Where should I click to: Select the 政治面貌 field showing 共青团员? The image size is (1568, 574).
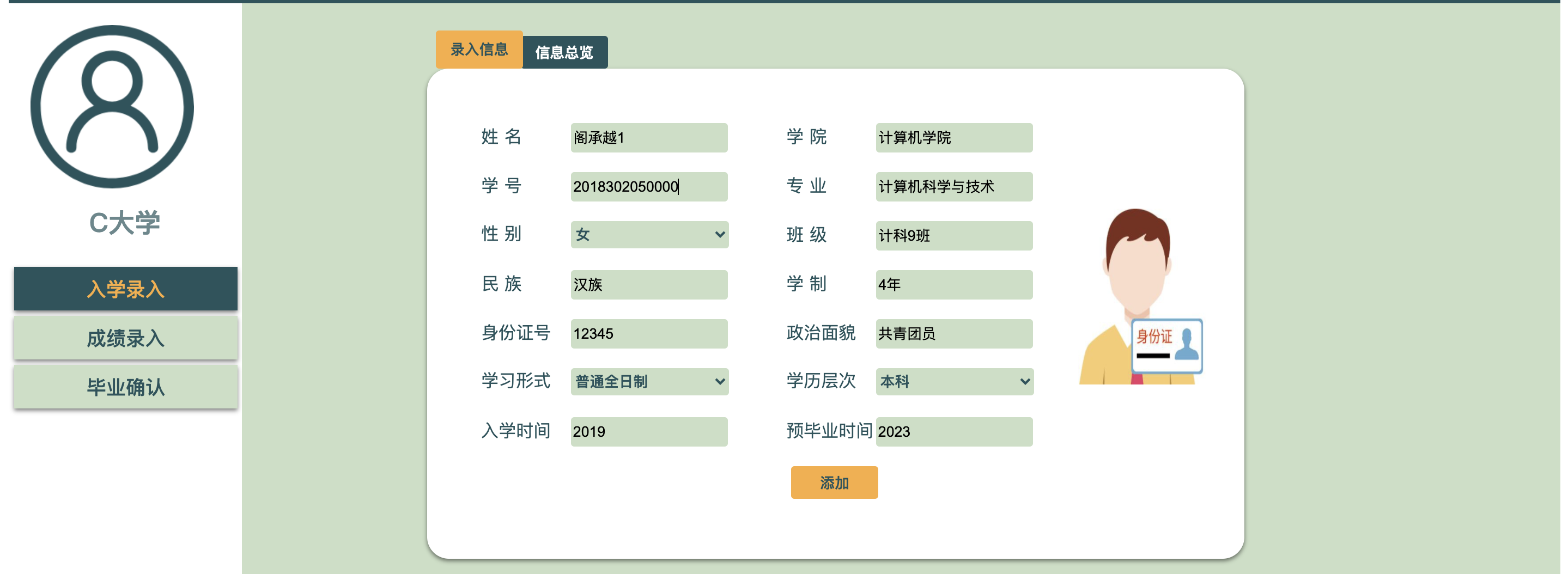[x=954, y=333]
